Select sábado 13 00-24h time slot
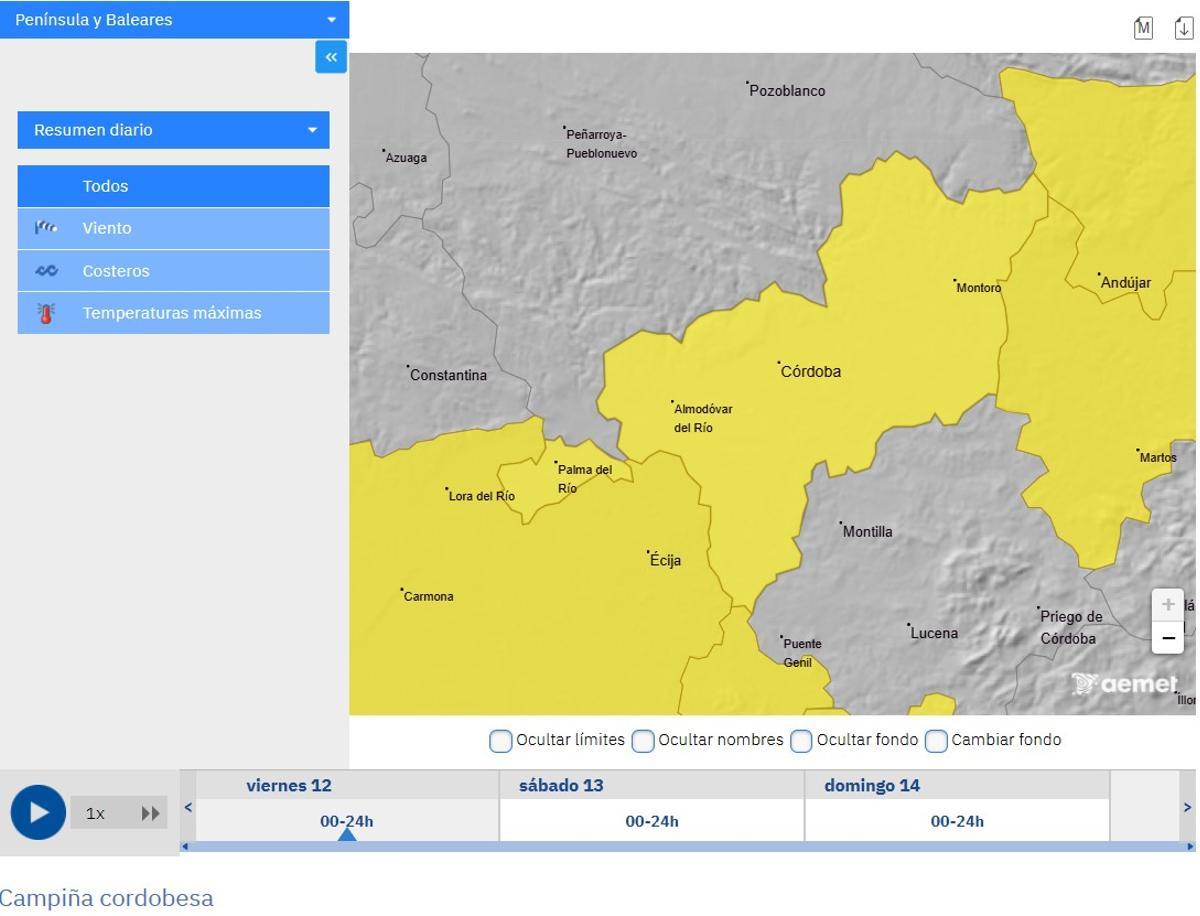 tap(652, 821)
